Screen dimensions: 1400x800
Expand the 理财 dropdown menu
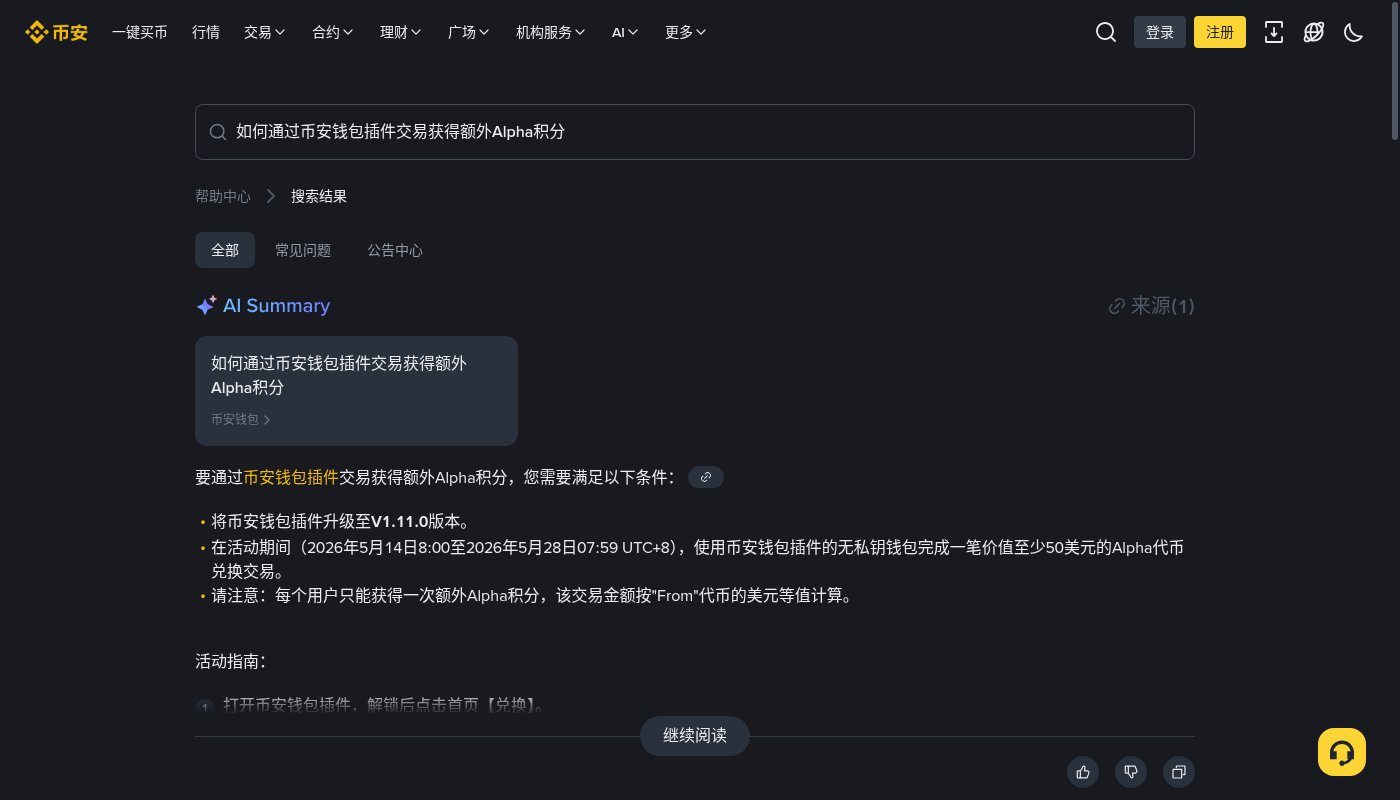(x=401, y=32)
